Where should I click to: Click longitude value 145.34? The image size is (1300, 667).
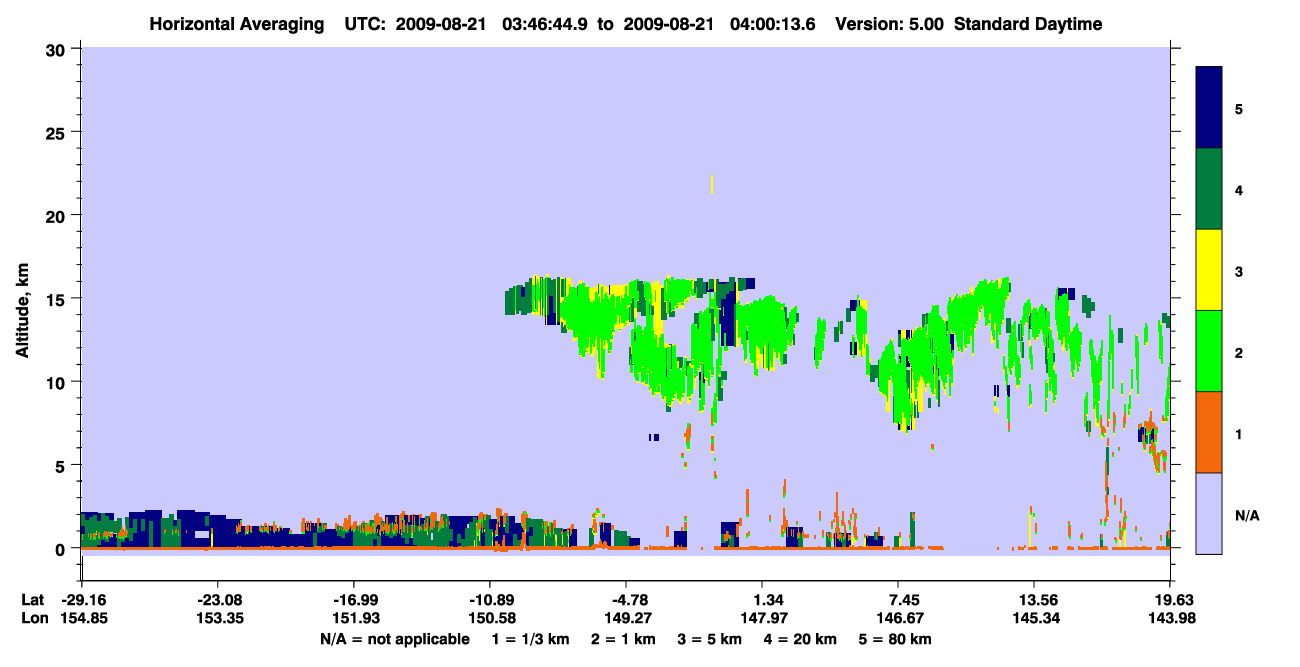1034,618
